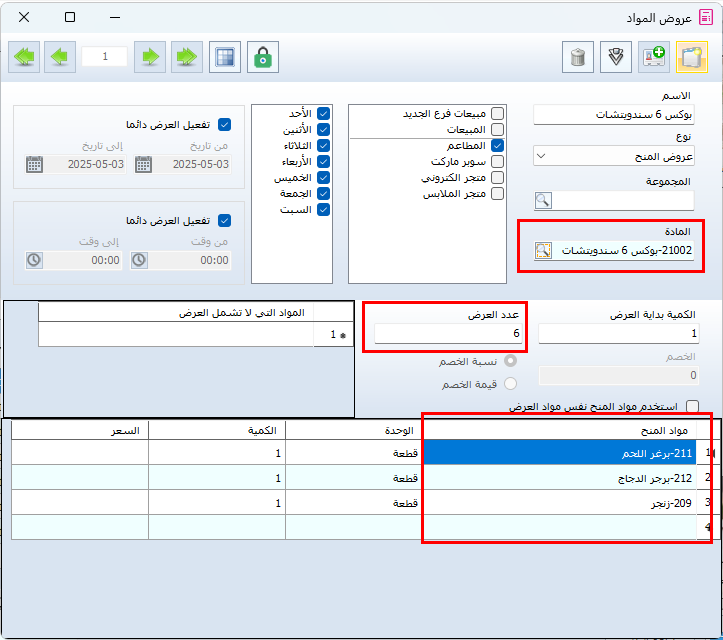The image size is (723, 640).
Task: Open search icon in المادة field
Action: tap(543, 250)
